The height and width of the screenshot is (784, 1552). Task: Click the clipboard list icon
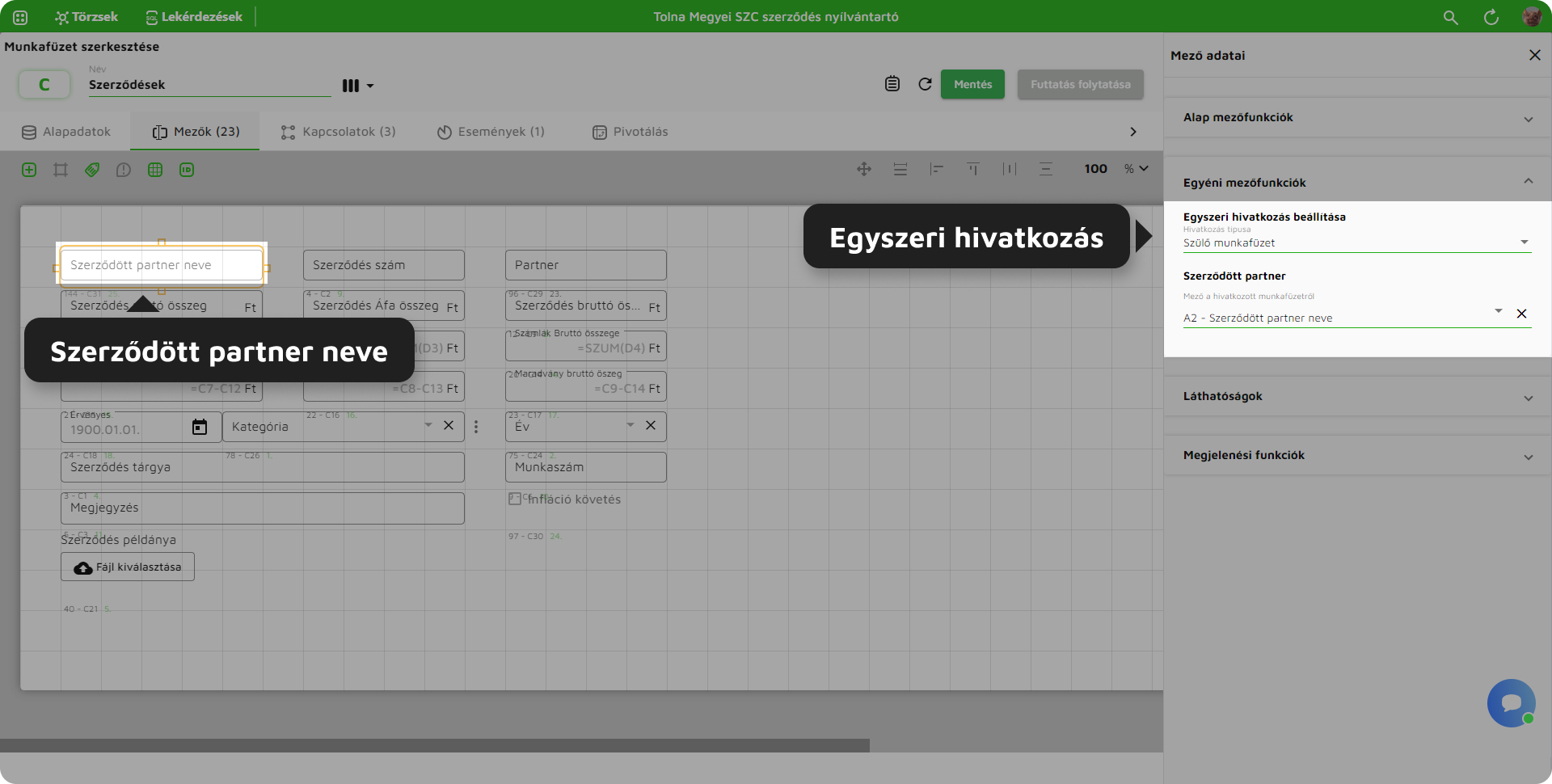[892, 84]
